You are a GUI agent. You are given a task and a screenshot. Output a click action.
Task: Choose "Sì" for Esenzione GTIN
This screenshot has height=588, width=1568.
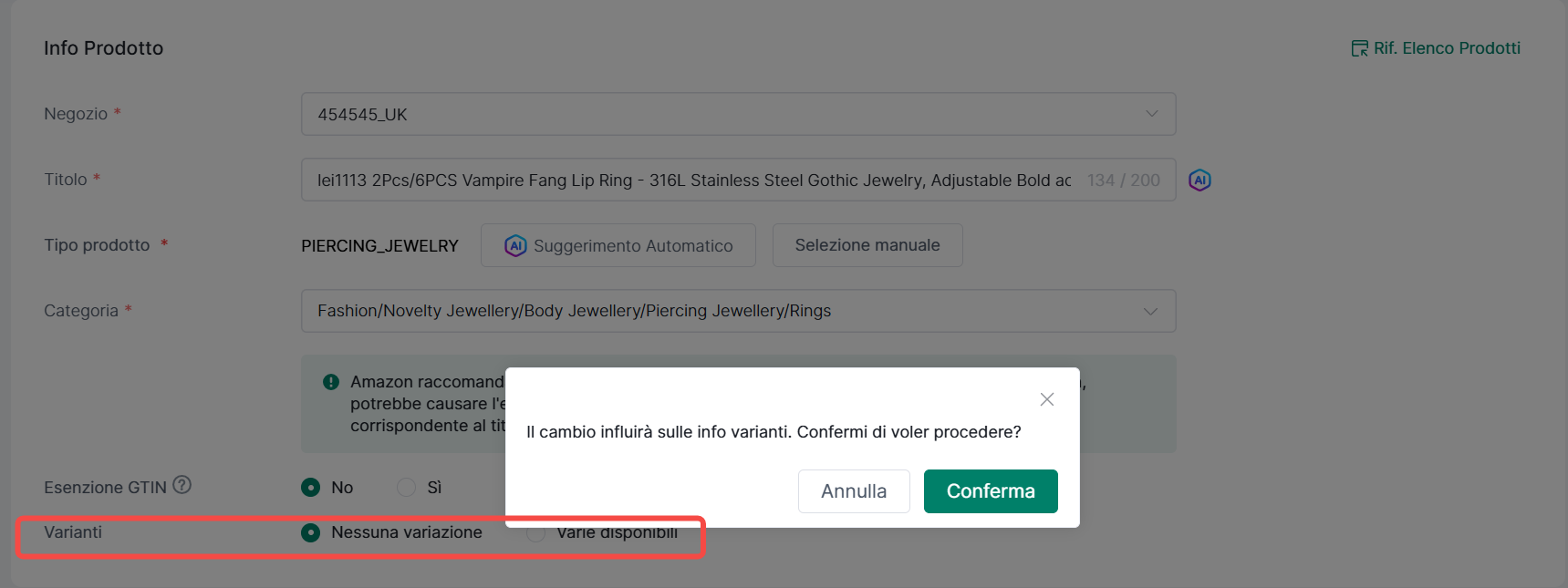coord(407,488)
